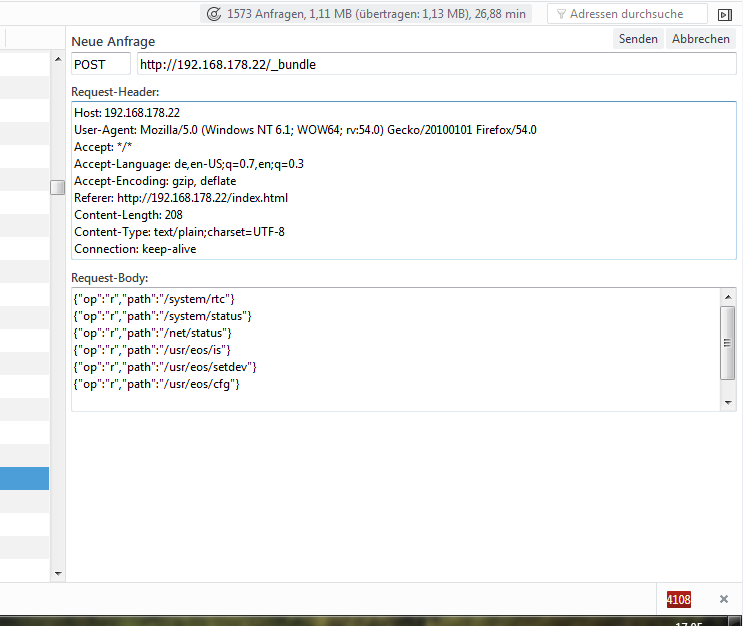Click the Adressen durchsuche filter field
The width and height of the screenshot is (743, 626).
[627, 14]
